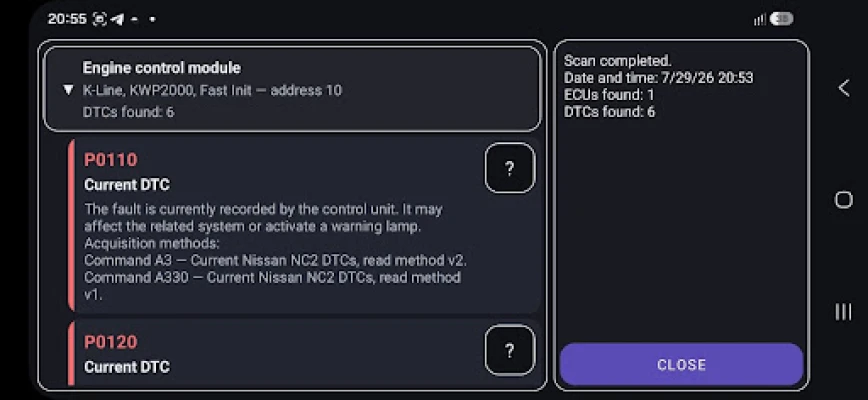Close the scan results with CLOSE button
Viewport: 868px width, 400px height.
[681, 364]
